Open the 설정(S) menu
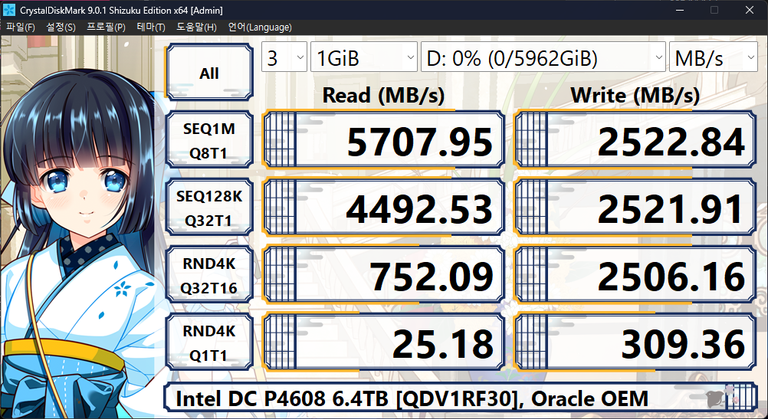The height and width of the screenshot is (419, 768). pos(61,27)
